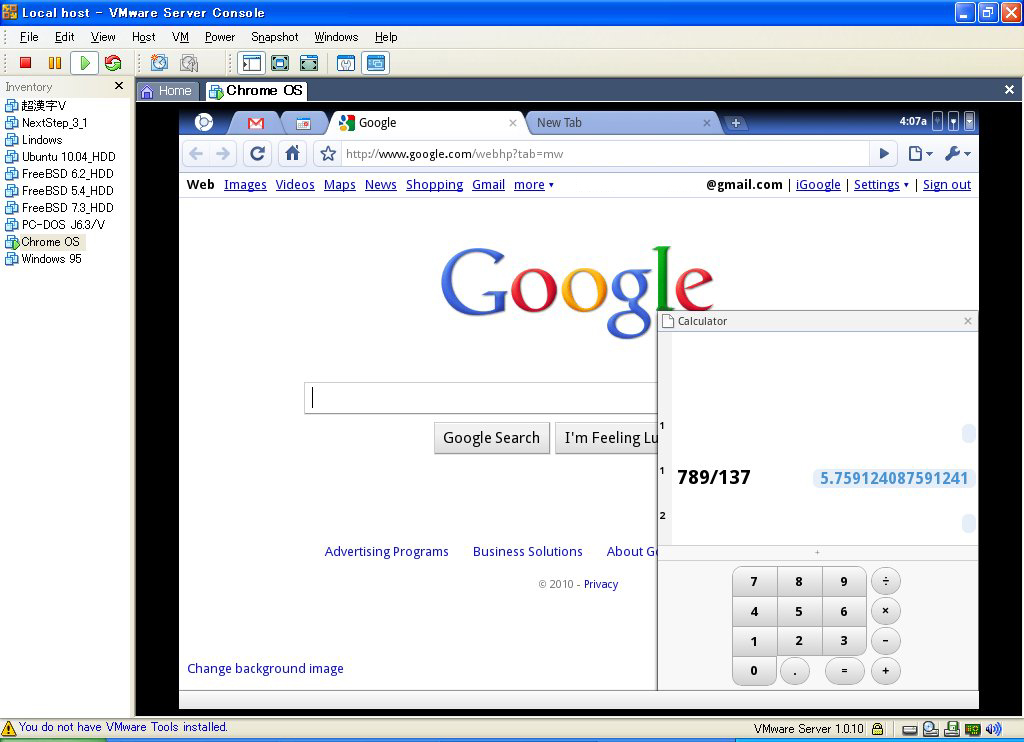Click the browser address bar
1024x742 pixels.
click(x=604, y=154)
